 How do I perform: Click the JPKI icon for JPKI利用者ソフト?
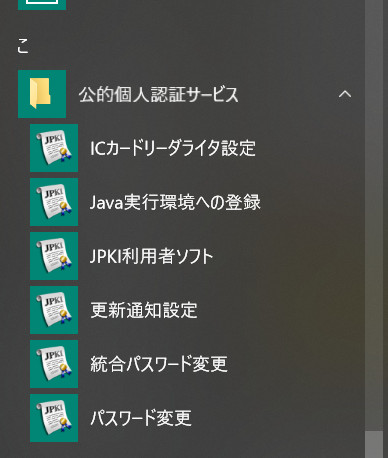54,256
